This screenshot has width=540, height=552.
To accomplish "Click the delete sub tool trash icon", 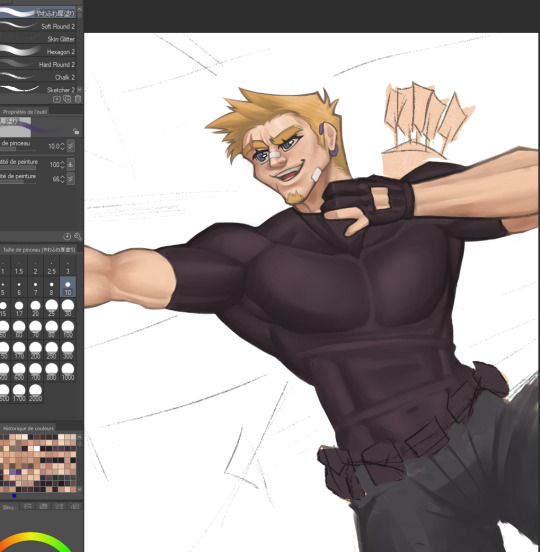I will (x=77, y=99).
